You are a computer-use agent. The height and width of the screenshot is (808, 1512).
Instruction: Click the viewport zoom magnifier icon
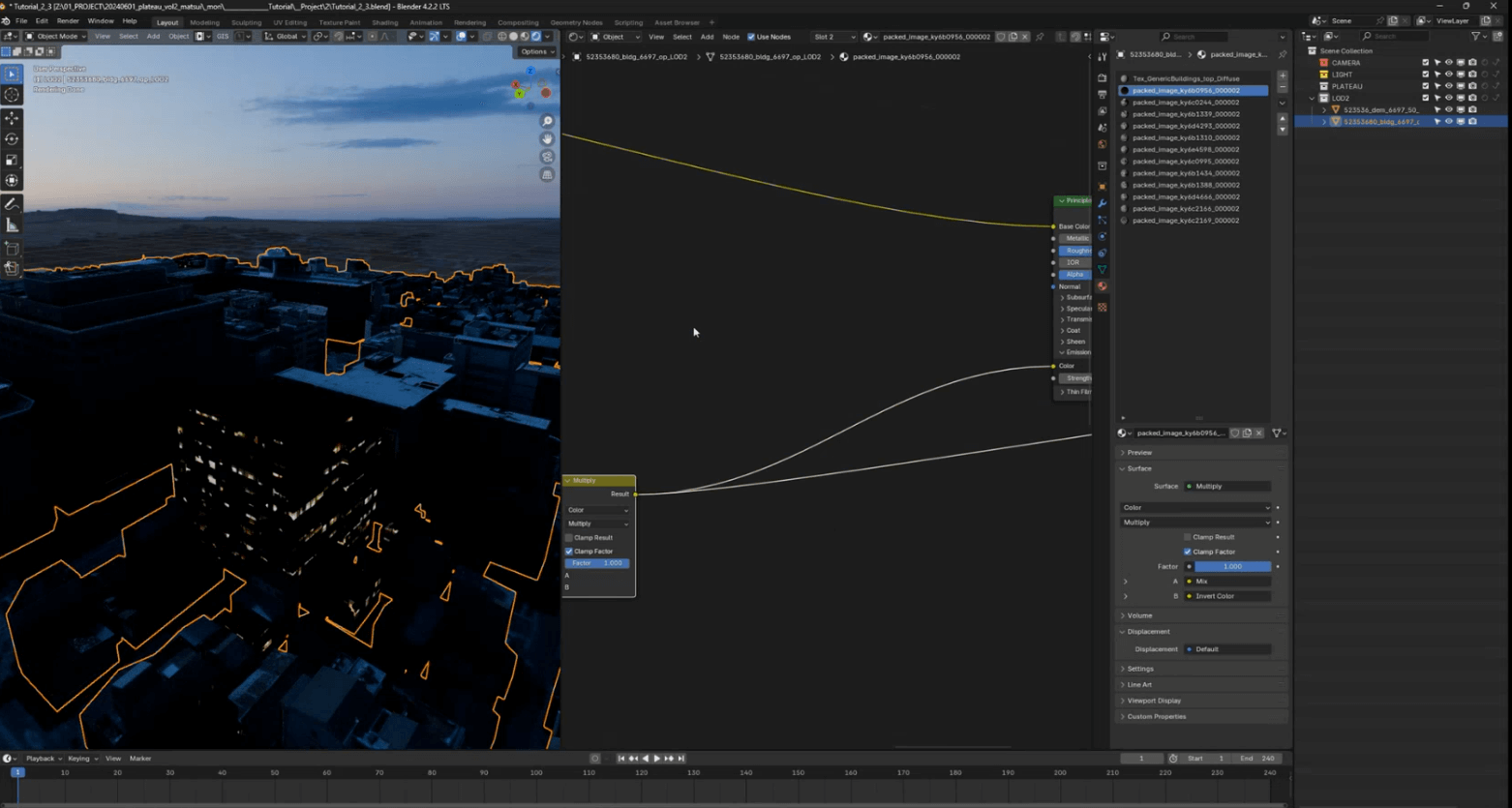pyautogui.click(x=548, y=122)
